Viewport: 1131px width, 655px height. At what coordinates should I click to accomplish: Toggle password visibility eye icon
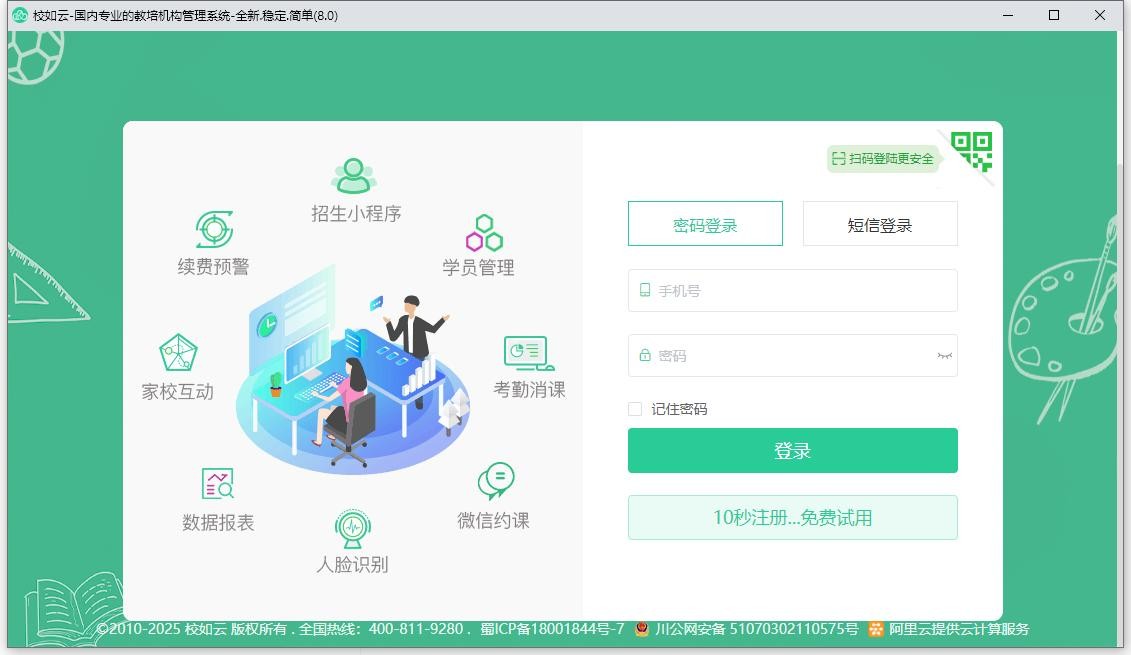(944, 356)
